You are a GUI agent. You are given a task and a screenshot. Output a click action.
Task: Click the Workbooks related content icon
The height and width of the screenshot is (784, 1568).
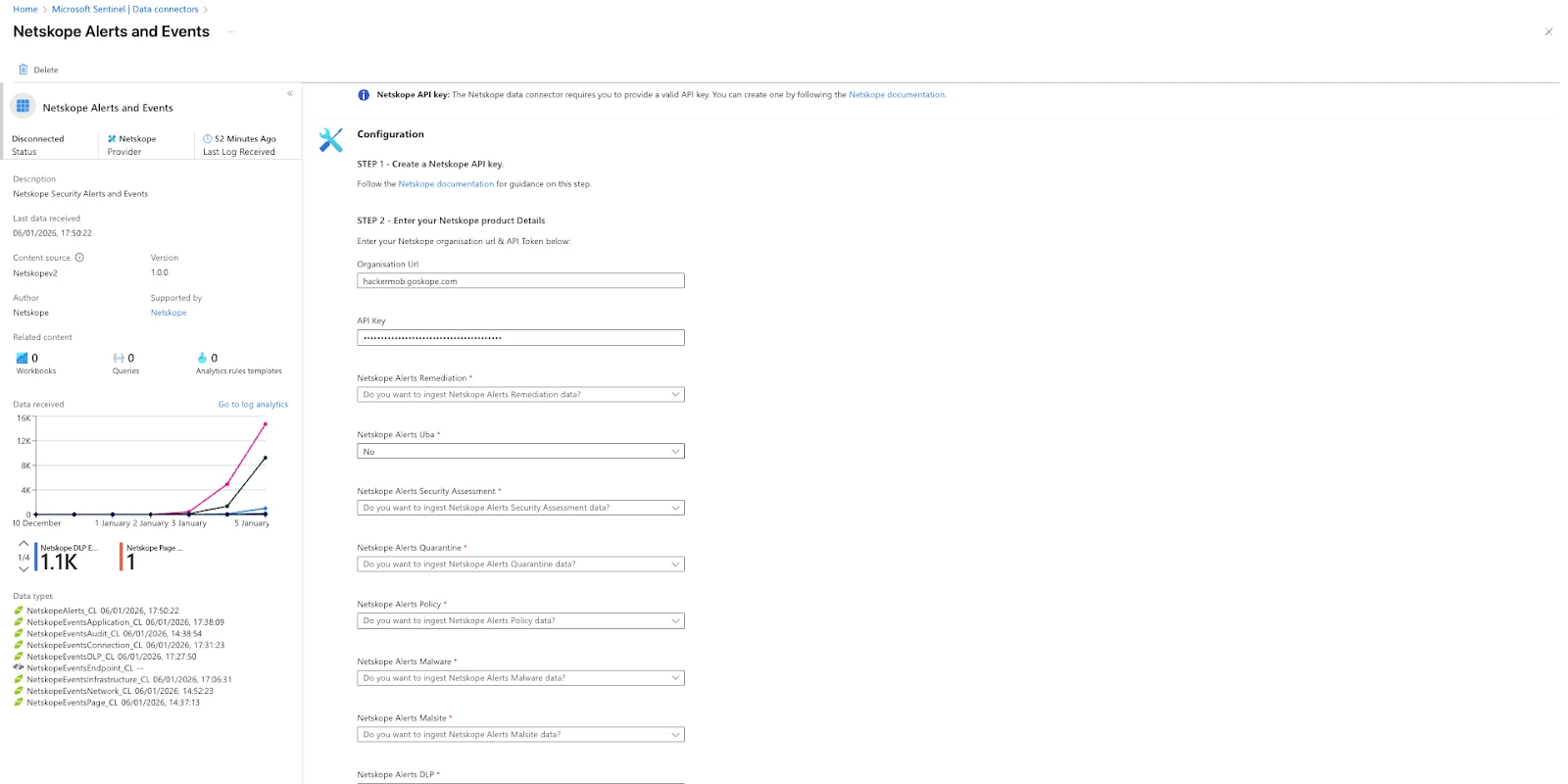point(22,358)
